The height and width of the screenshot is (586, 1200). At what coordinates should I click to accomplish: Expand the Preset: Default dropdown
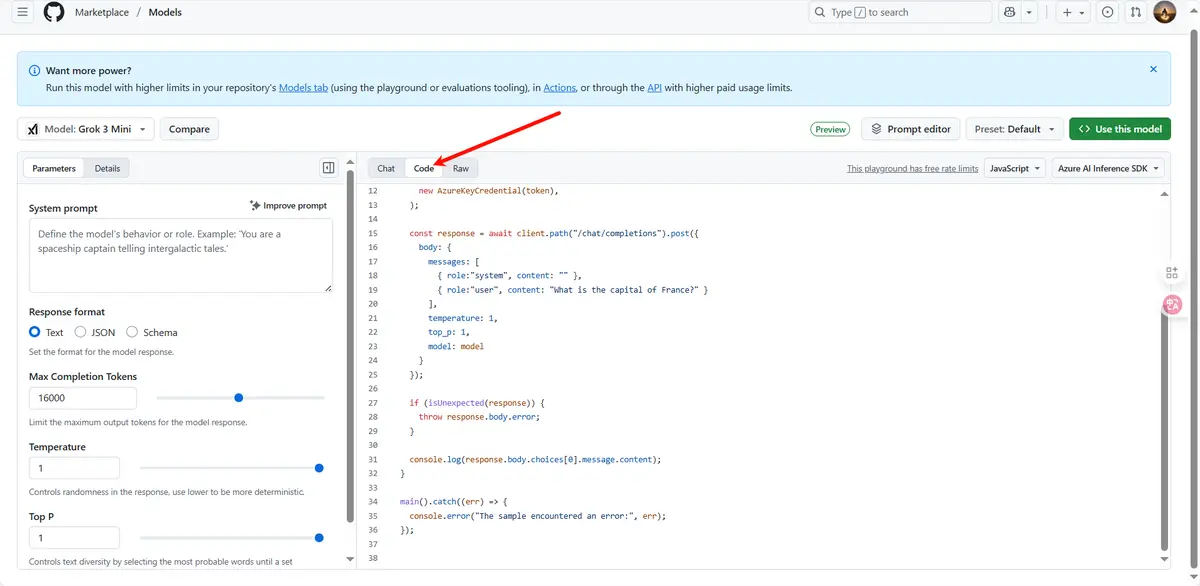pyautogui.click(x=1014, y=129)
